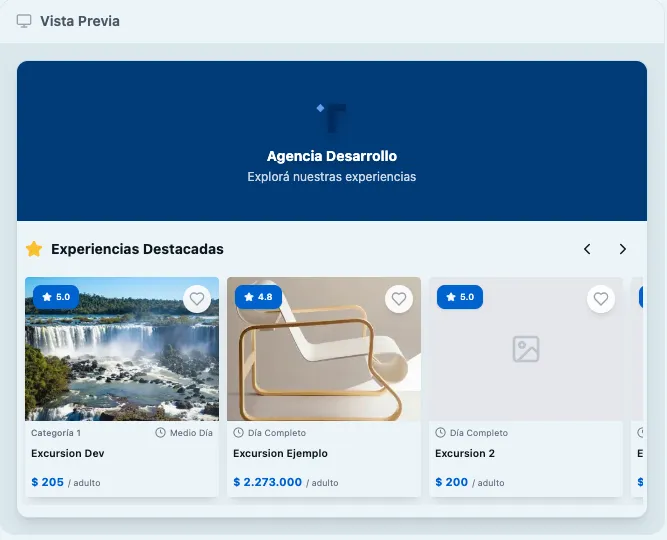
Task: Click the monitor icon beside Vista Previa
Action: point(24,21)
